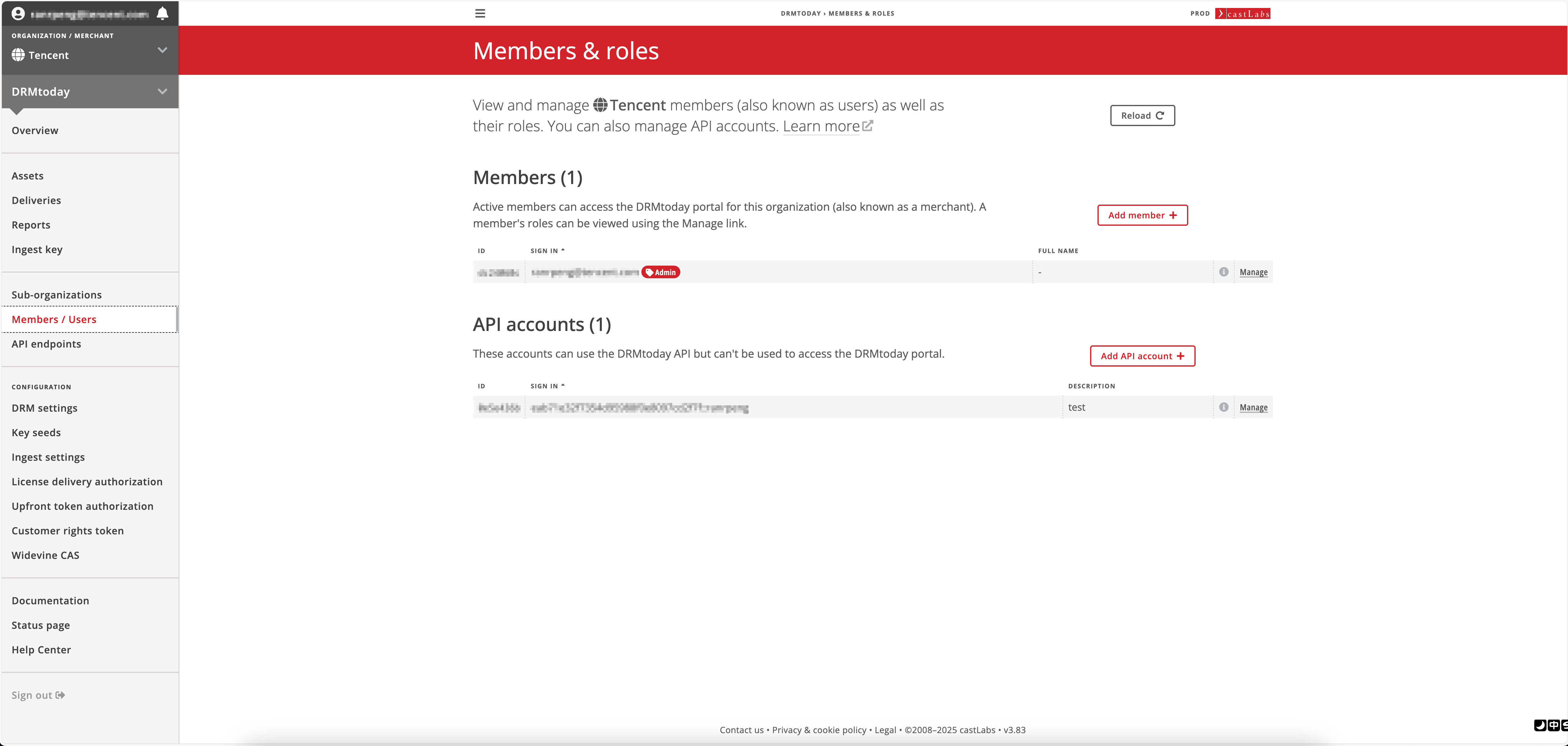Screen dimensions: 1568x746
Task: Click info icon in API accounts row
Action: 1224,407
